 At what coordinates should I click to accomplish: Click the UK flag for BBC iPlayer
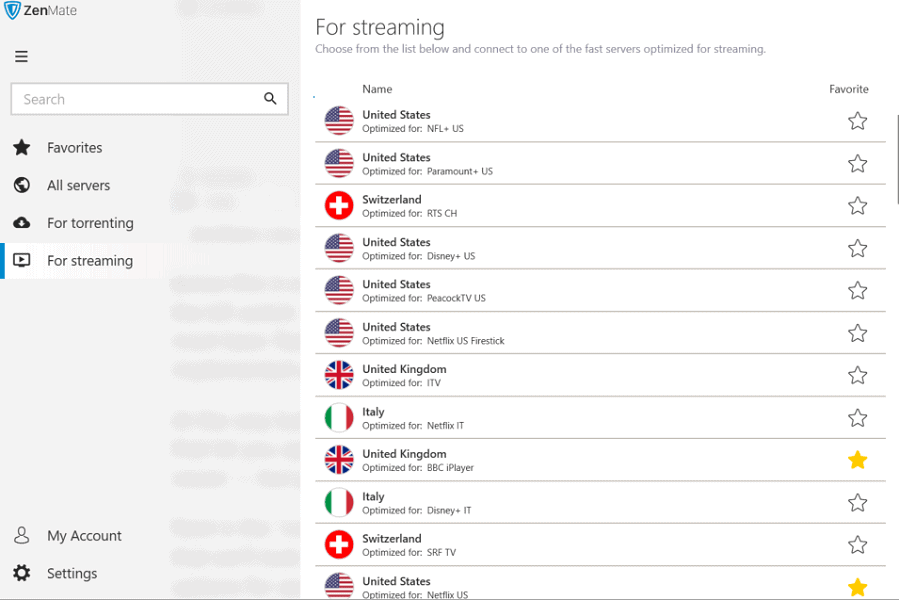[339, 460]
